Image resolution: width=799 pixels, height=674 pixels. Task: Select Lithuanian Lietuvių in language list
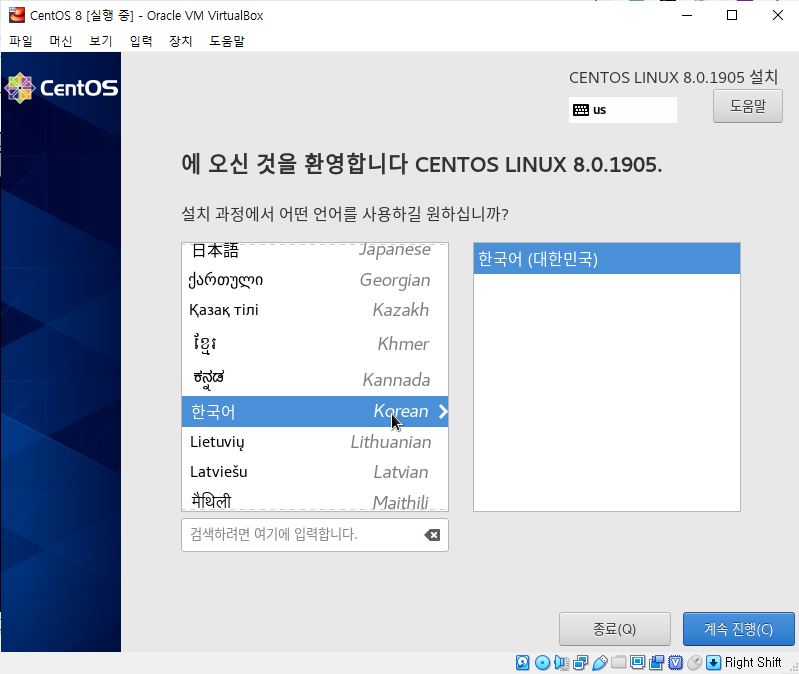click(315, 442)
